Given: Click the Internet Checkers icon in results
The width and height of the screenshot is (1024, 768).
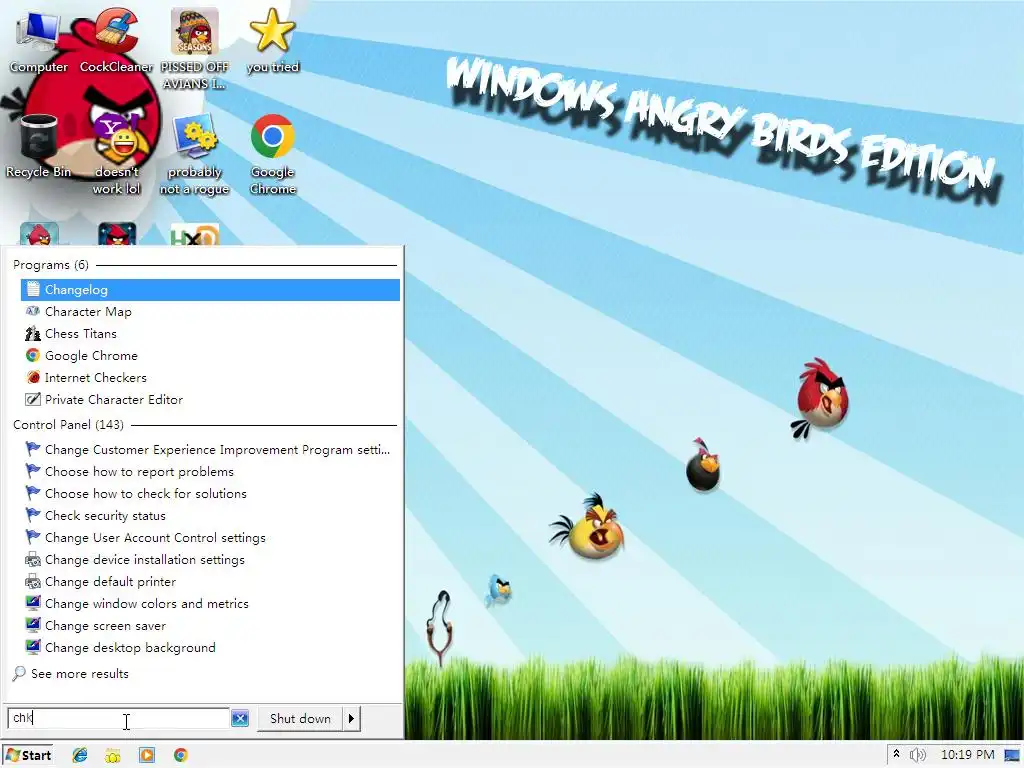Looking at the screenshot, I should (x=33, y=377).
